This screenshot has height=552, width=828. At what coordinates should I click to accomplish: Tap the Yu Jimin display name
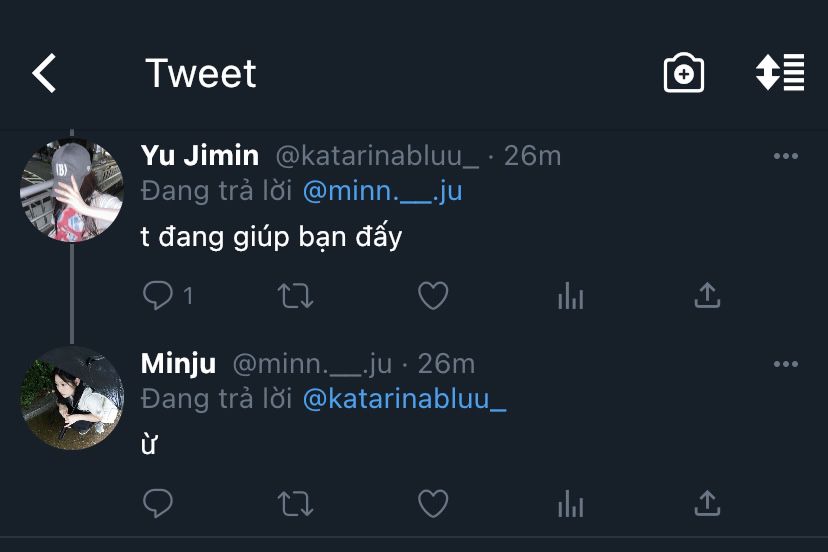[x=200, y=156]
